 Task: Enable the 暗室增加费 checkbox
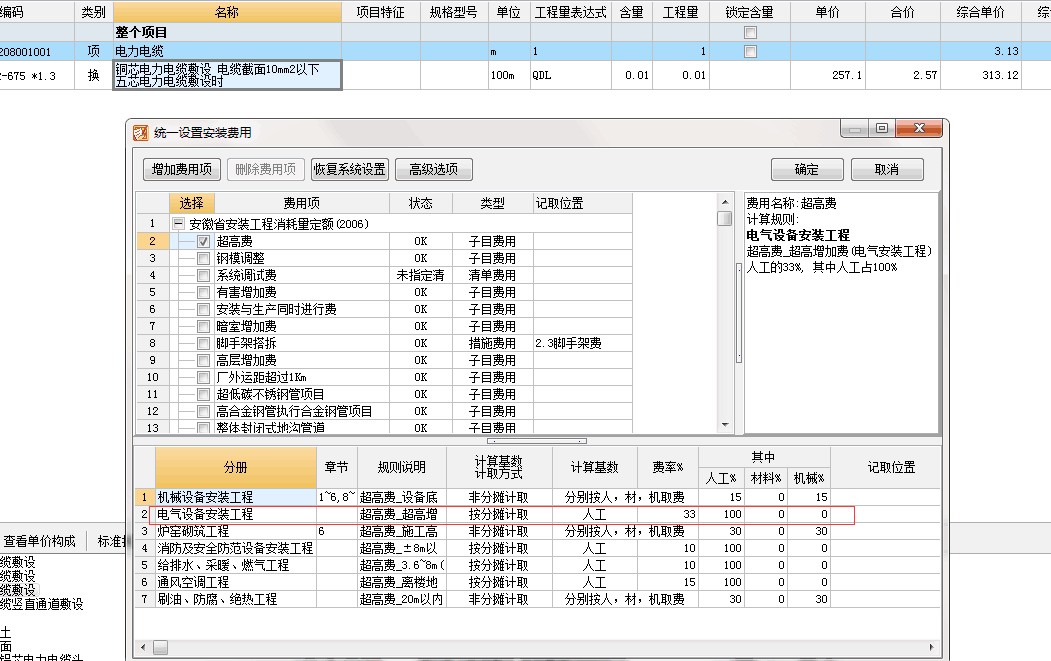[x=204, y=326]
